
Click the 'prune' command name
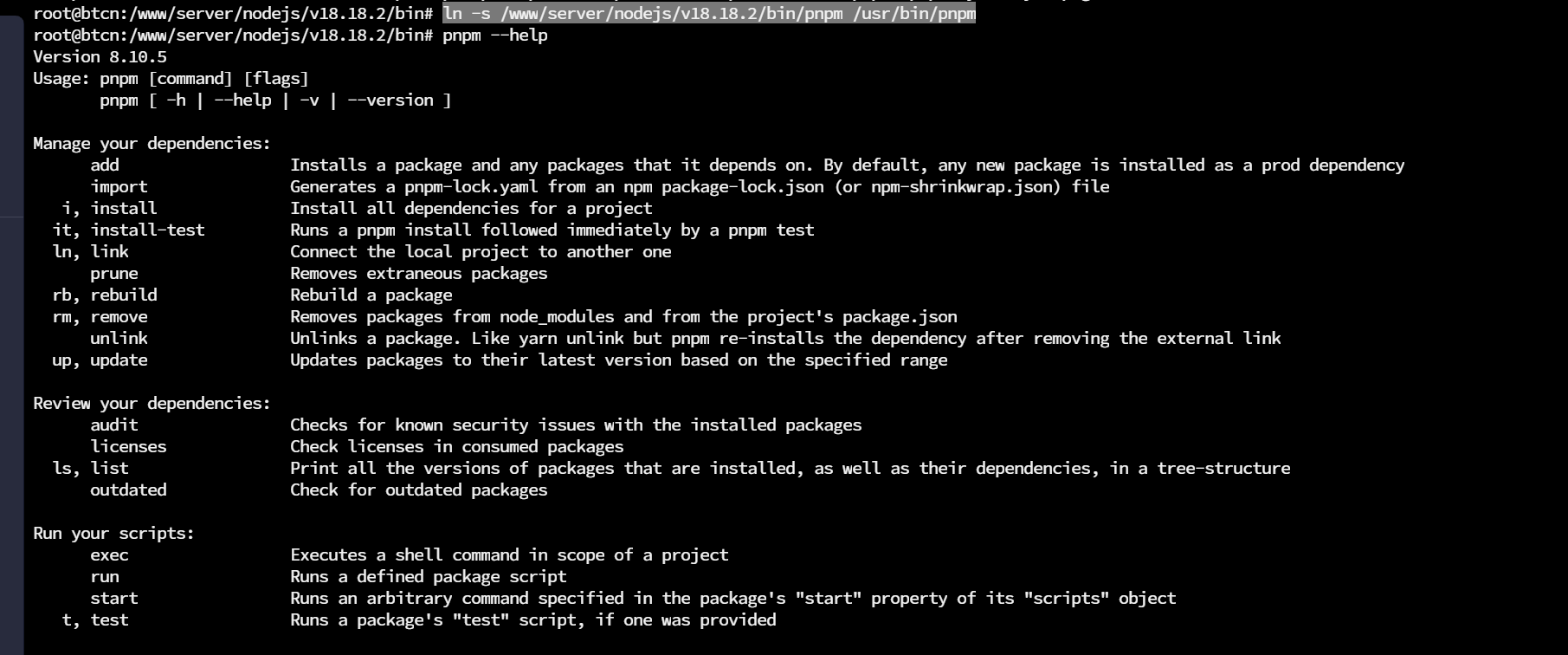click(114, 274)
